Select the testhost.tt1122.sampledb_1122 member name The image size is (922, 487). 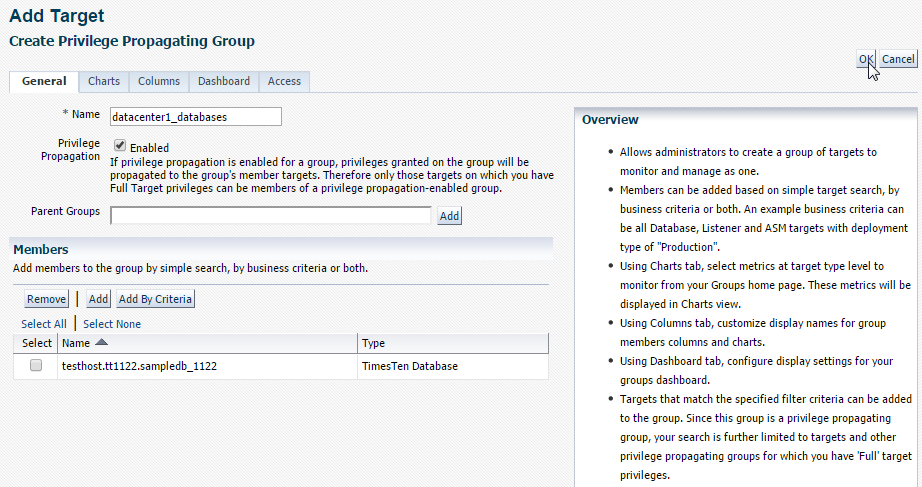click(140, 367)
